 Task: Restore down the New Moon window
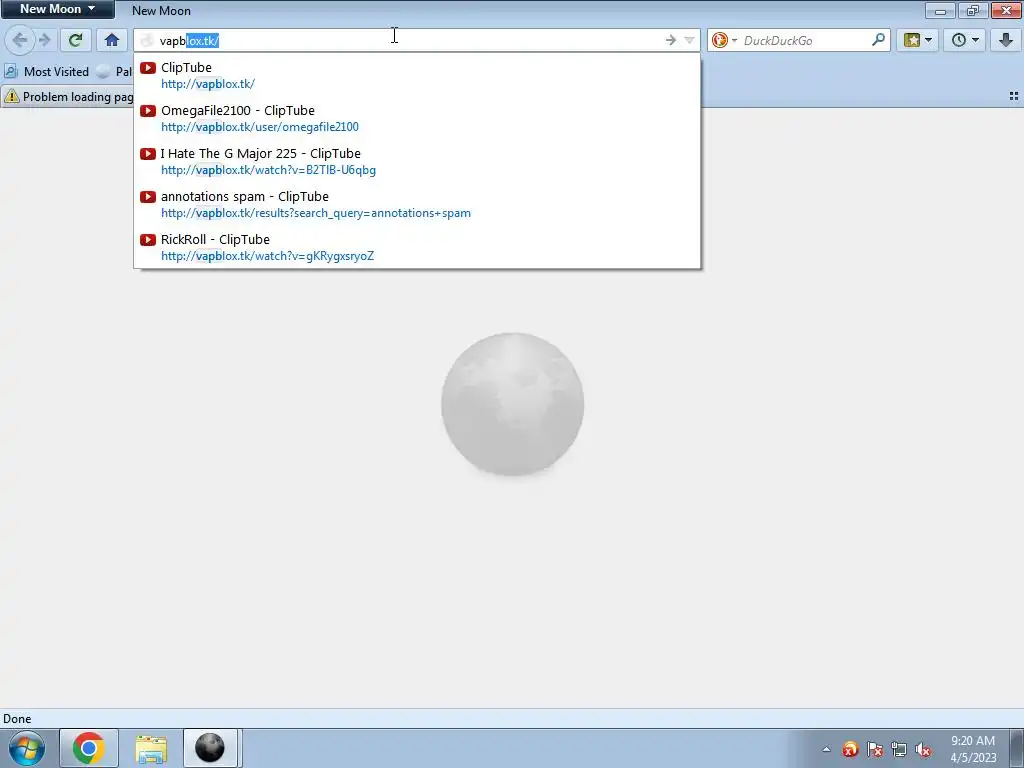click(x=973, y=10)
